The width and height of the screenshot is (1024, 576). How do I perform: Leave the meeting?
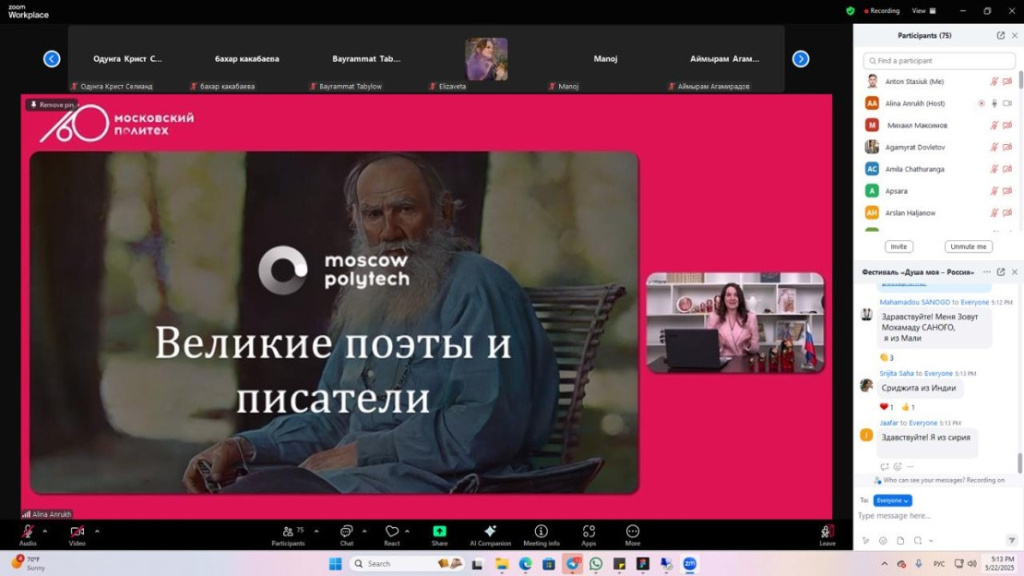coord(827,535)
